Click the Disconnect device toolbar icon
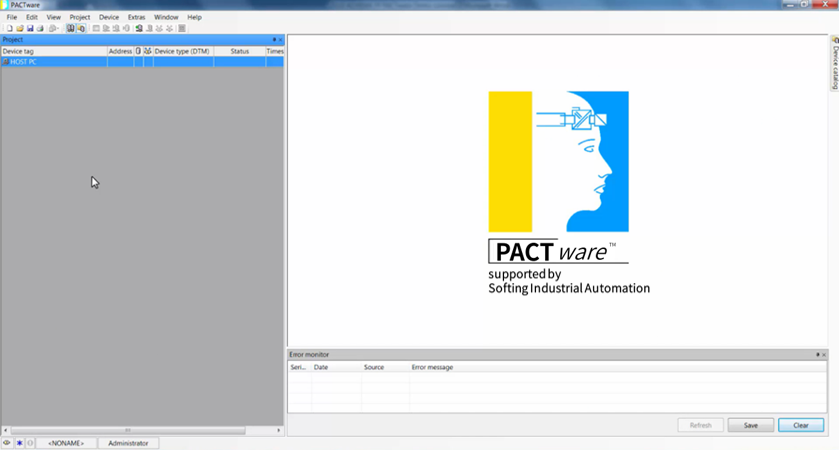 [x=149, y=28]
